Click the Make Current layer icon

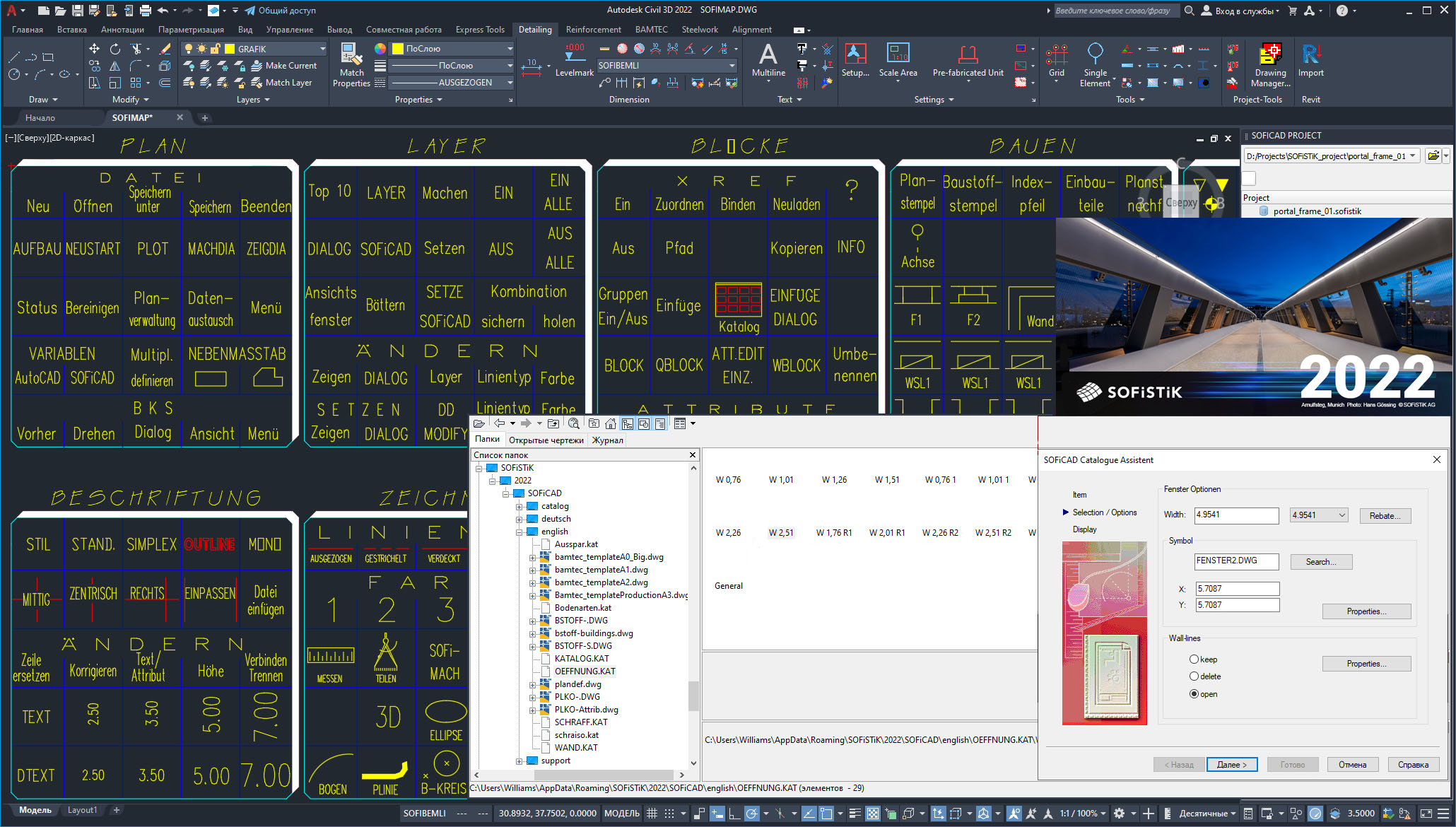point(257,66)
